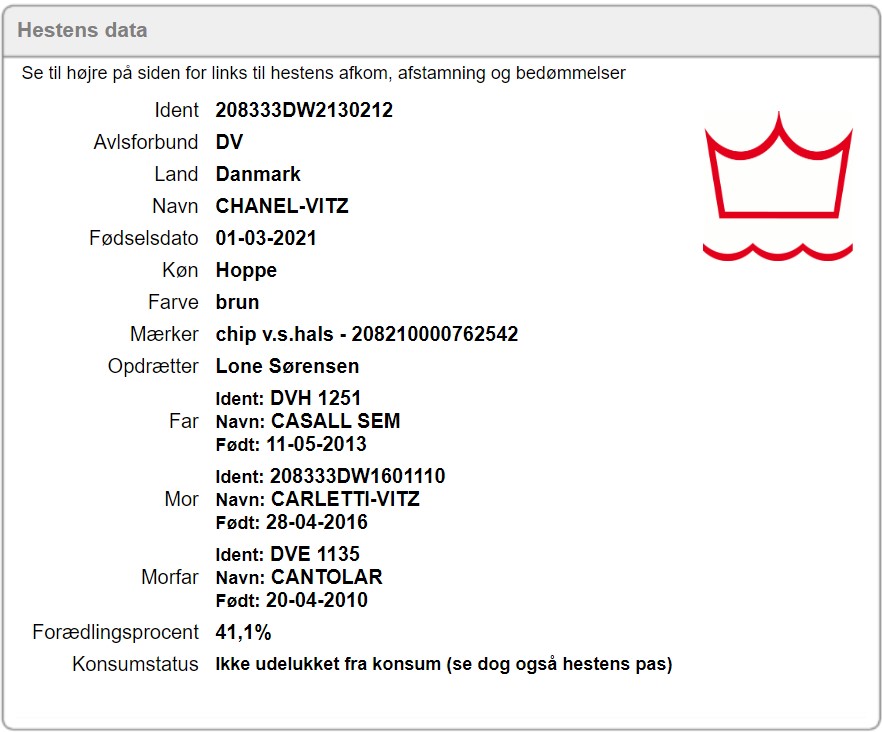Open sire name CASALL SEM
Viewport: 882px width, 732px height.
pos(335,421)
